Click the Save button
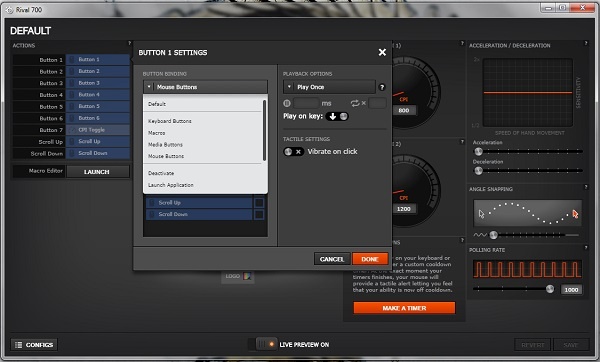 click(571, 345)
